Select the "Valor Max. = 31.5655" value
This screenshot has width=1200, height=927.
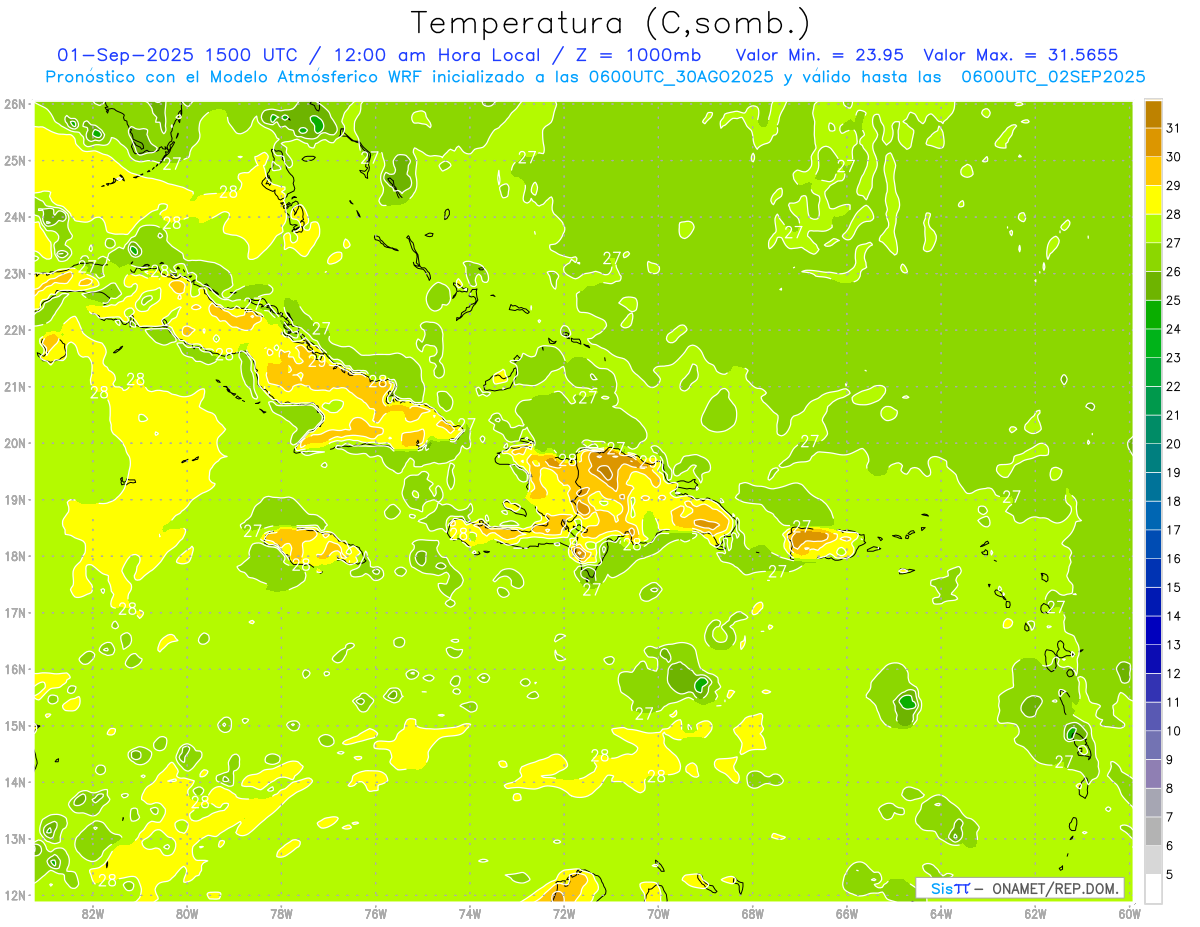[x=1020, y=55]
